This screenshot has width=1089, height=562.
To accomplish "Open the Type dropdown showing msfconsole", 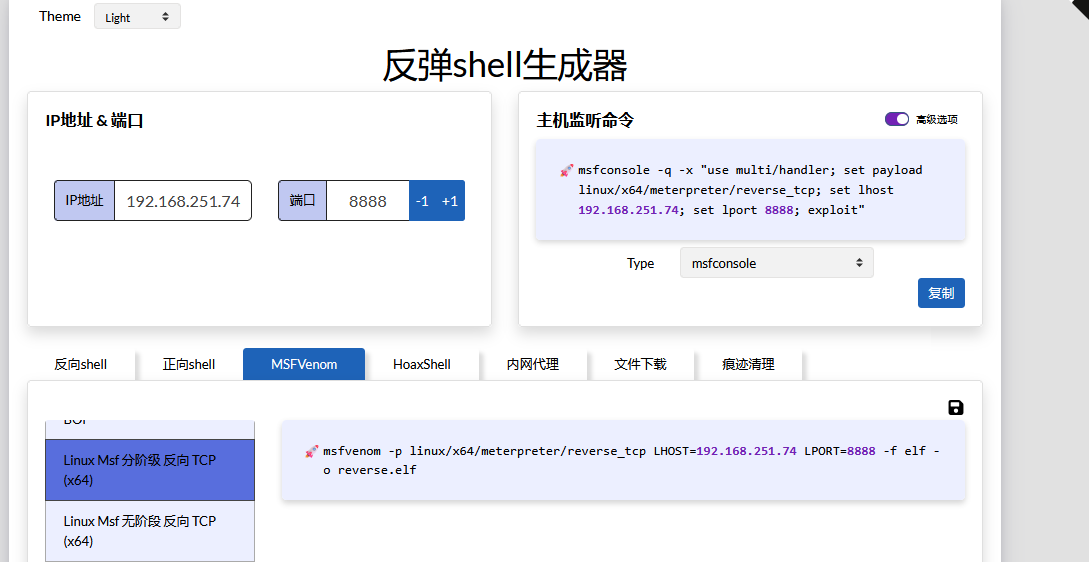I will click(x=776, y=263).
